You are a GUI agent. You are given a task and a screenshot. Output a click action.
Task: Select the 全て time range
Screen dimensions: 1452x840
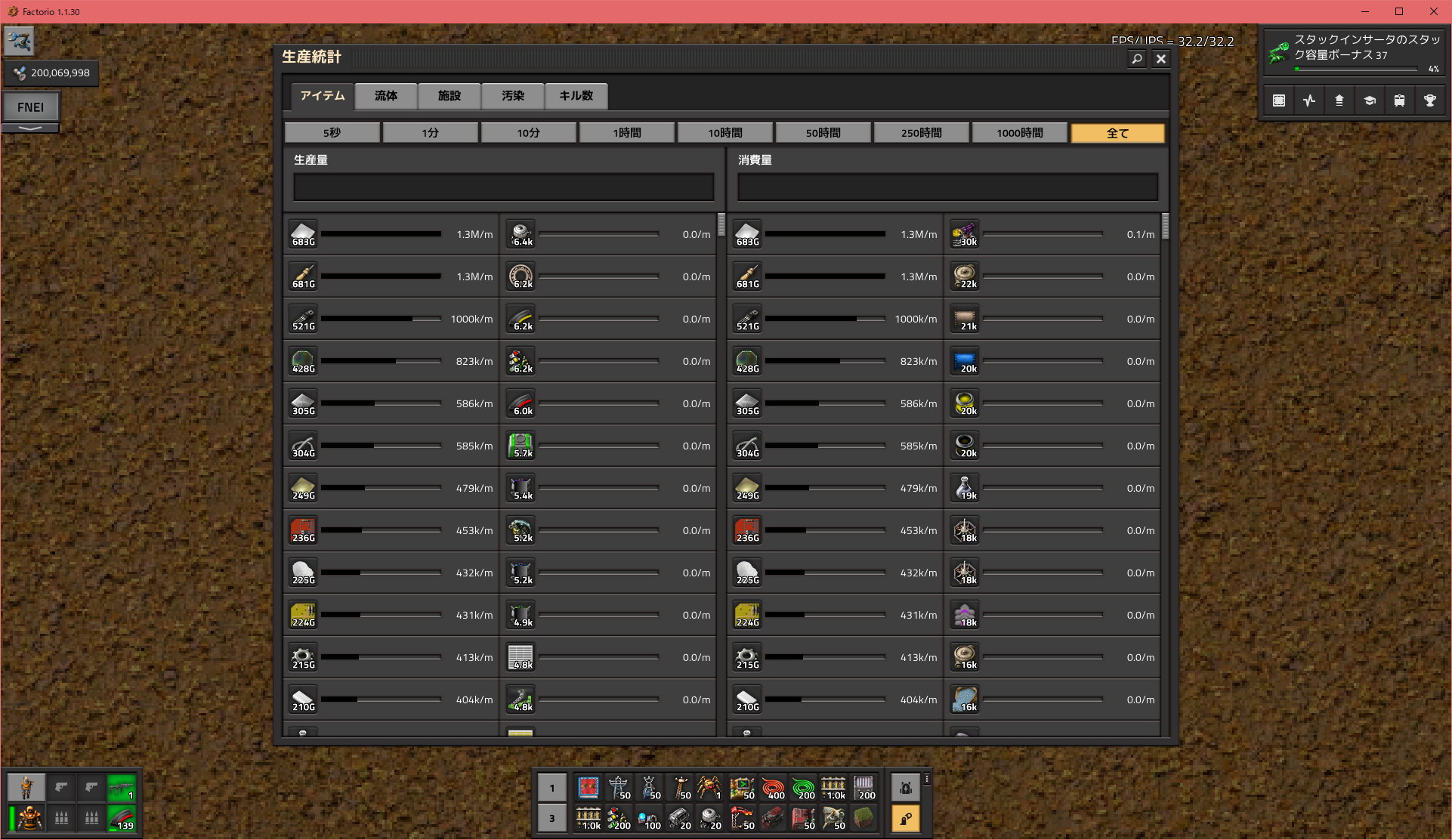[x=1118, y=133]
